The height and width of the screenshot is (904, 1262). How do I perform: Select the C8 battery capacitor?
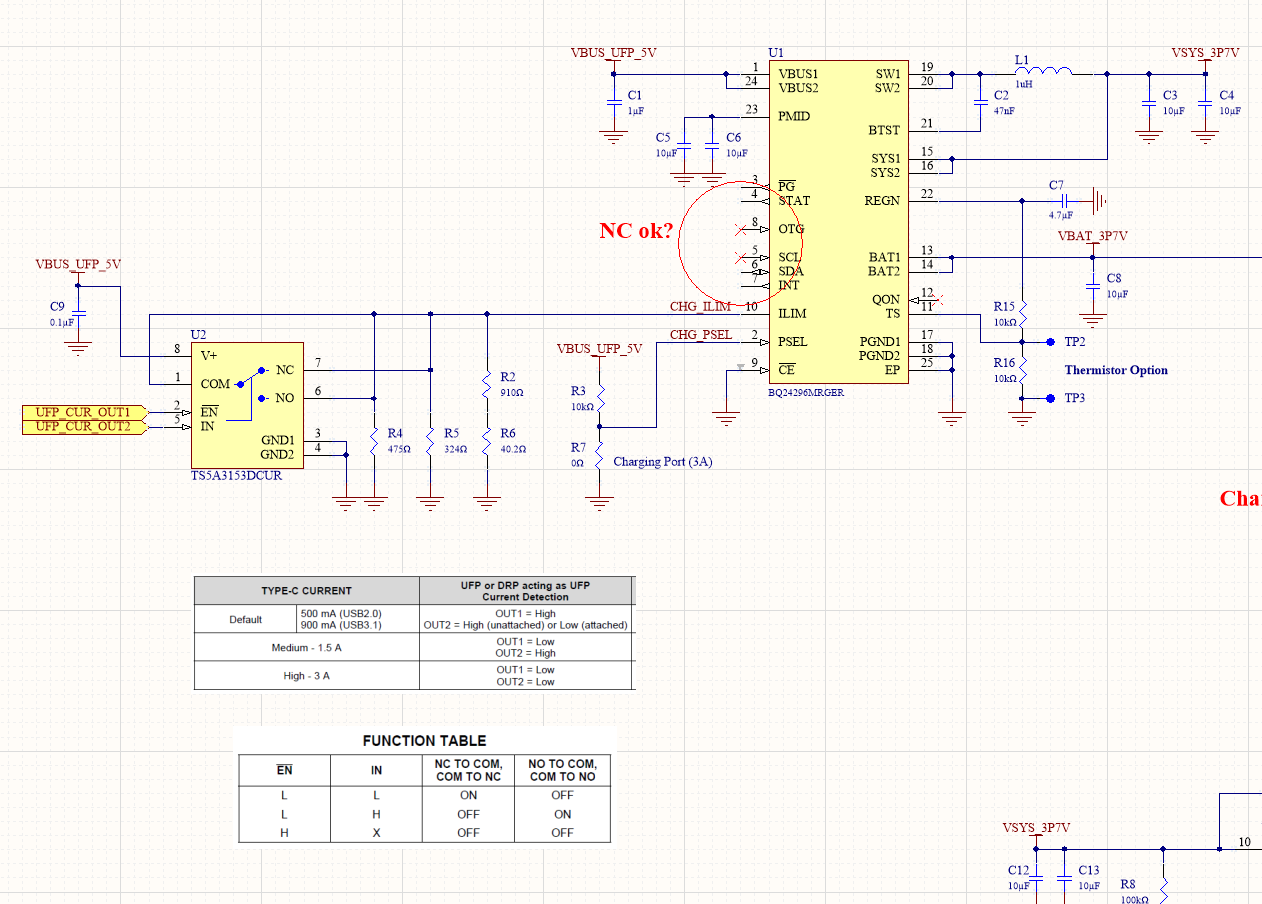tap(1092, 286)
